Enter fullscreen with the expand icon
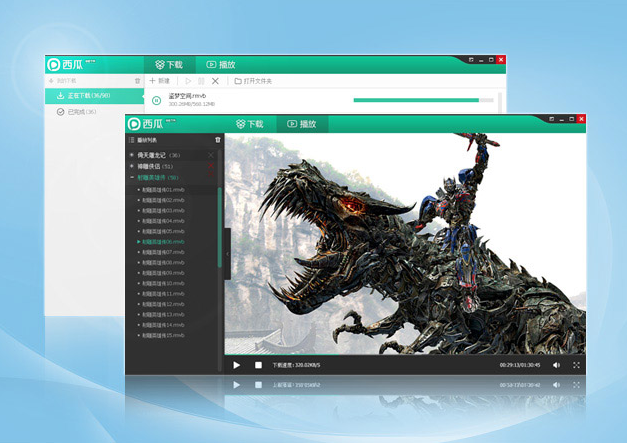Viewport: 627px width, 443px height. point(576,365)
